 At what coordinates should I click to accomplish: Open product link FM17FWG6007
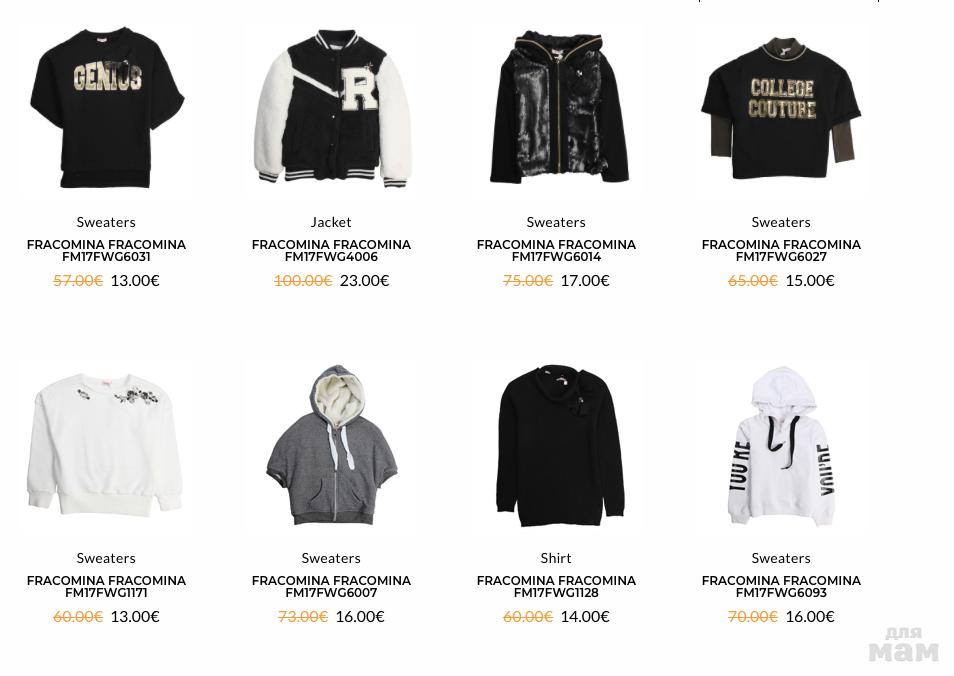pos(332,587)
